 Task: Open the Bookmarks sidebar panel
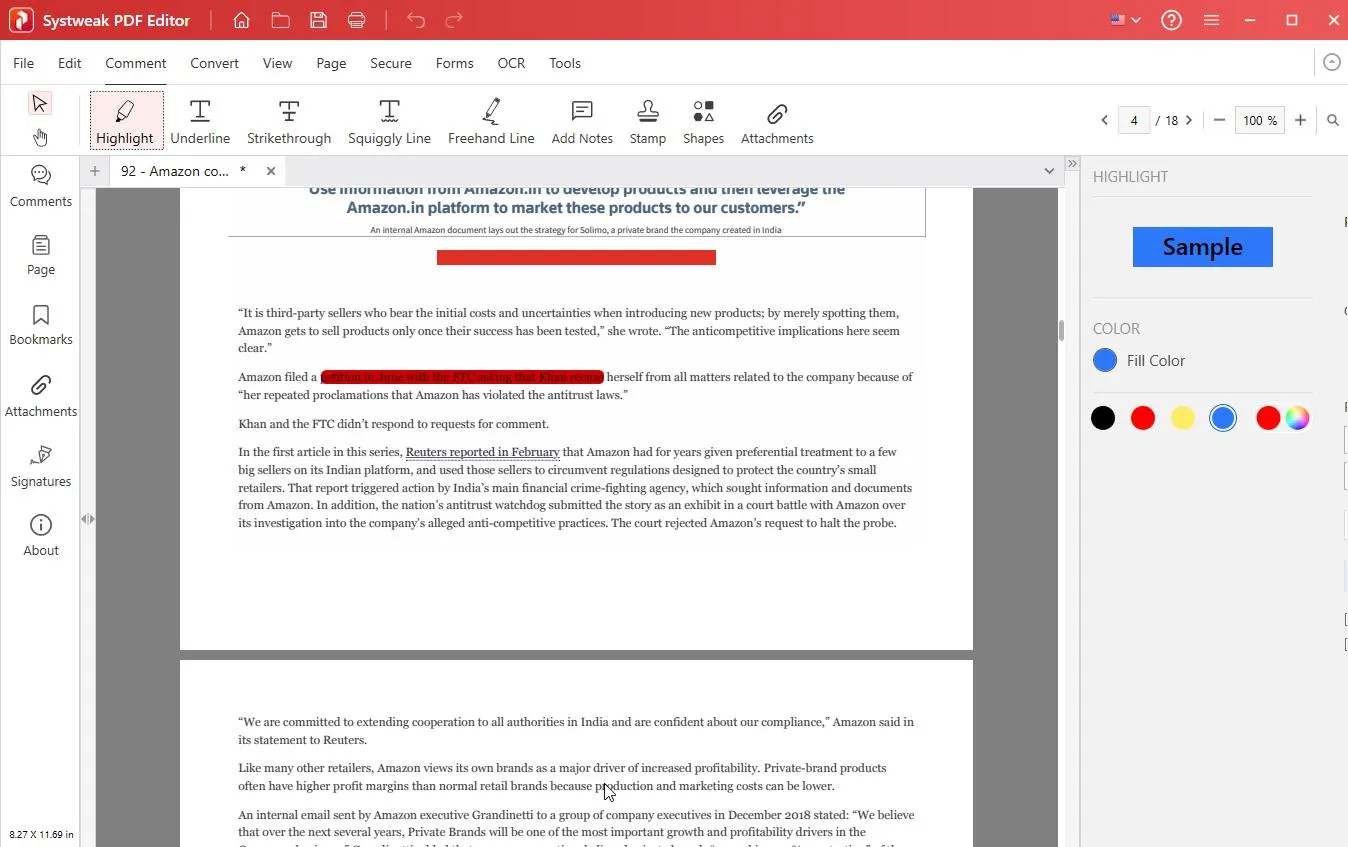(40, 323)
